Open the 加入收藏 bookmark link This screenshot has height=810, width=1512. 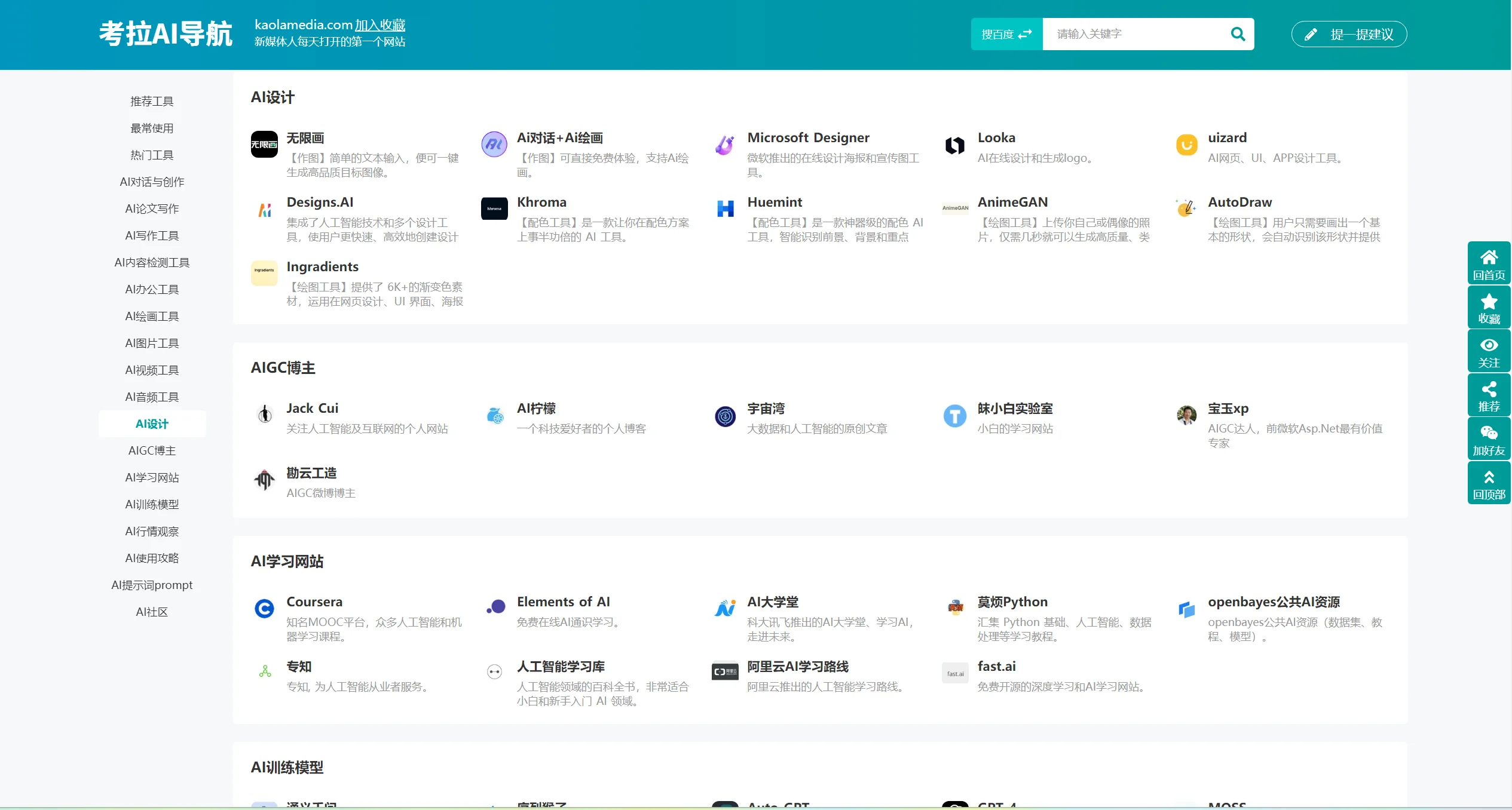click(381, 24)
